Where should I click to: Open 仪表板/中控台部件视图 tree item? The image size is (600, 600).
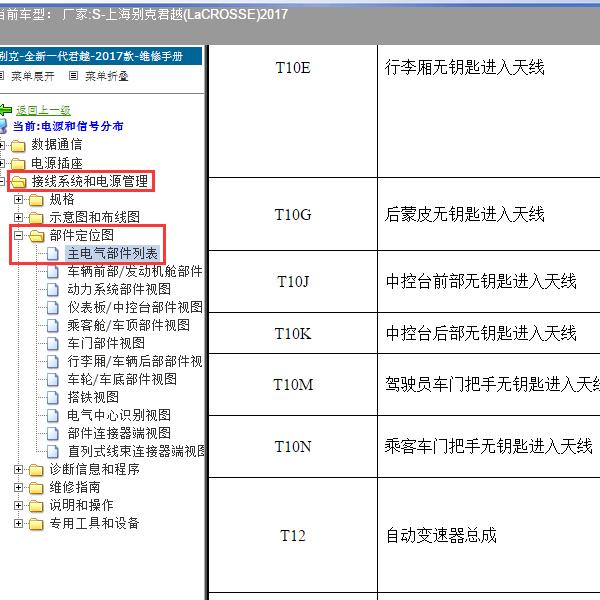point(135,307)
